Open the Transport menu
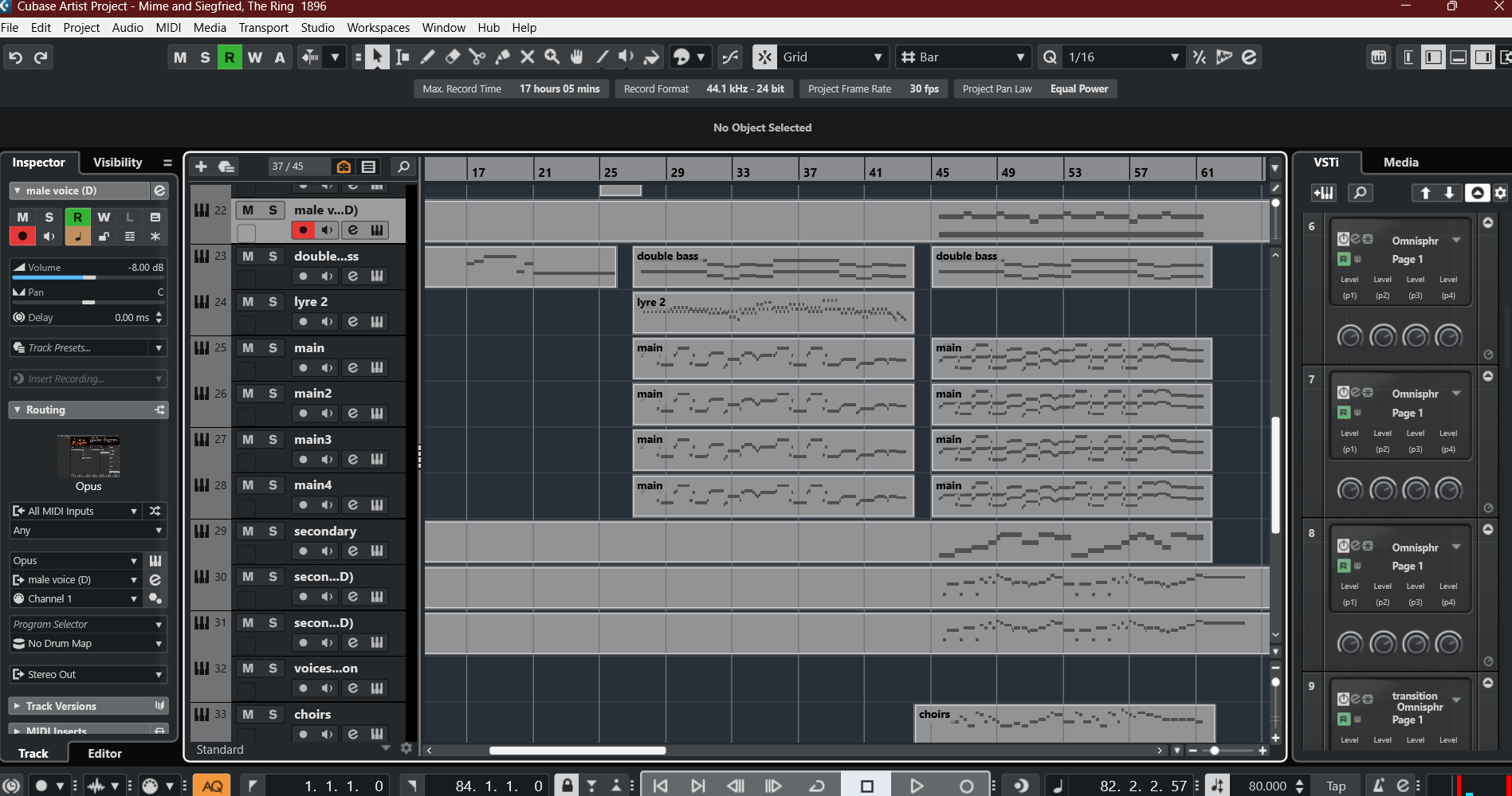The image size is (1512, 796). click(263, 27)
